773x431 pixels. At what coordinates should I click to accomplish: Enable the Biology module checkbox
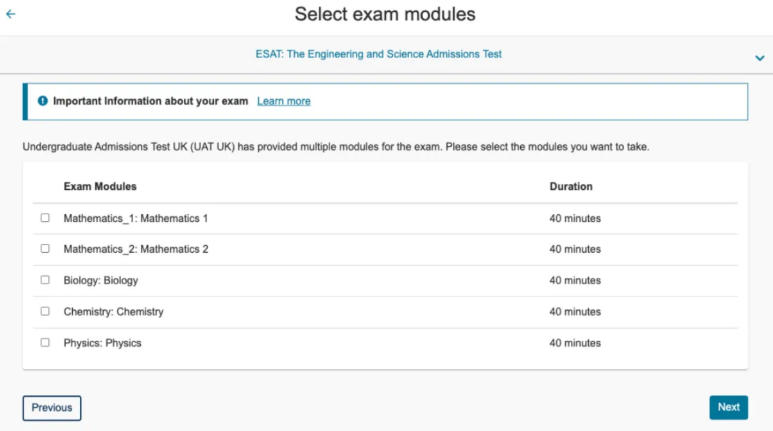[x=45, y=280]
